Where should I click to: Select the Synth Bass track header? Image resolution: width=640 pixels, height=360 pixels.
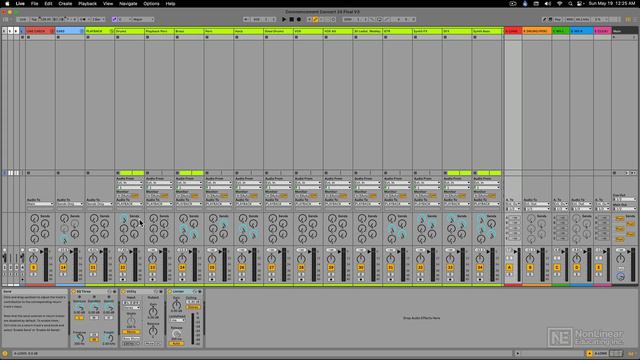coord(487,31)
